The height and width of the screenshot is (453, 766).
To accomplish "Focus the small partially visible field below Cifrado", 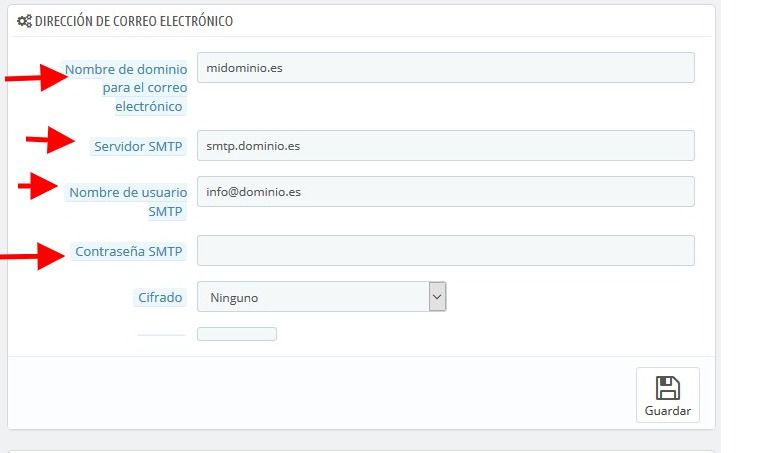I will (237, 334).
